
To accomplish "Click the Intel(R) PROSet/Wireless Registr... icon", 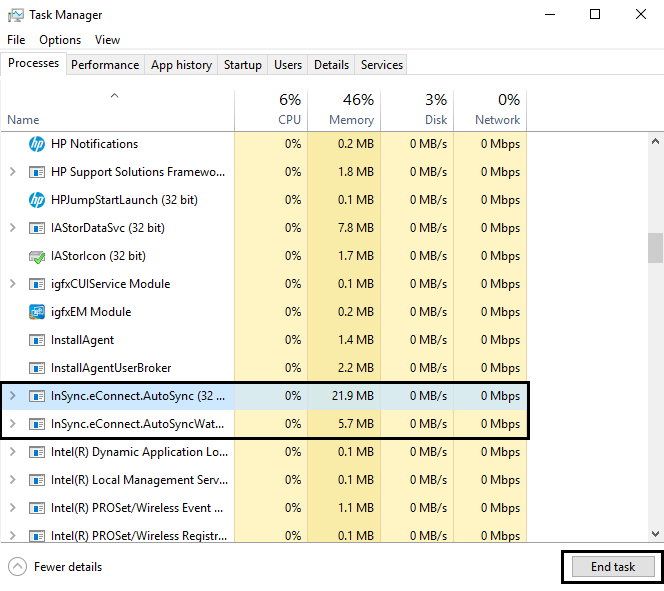I will [x=37, y=536].
